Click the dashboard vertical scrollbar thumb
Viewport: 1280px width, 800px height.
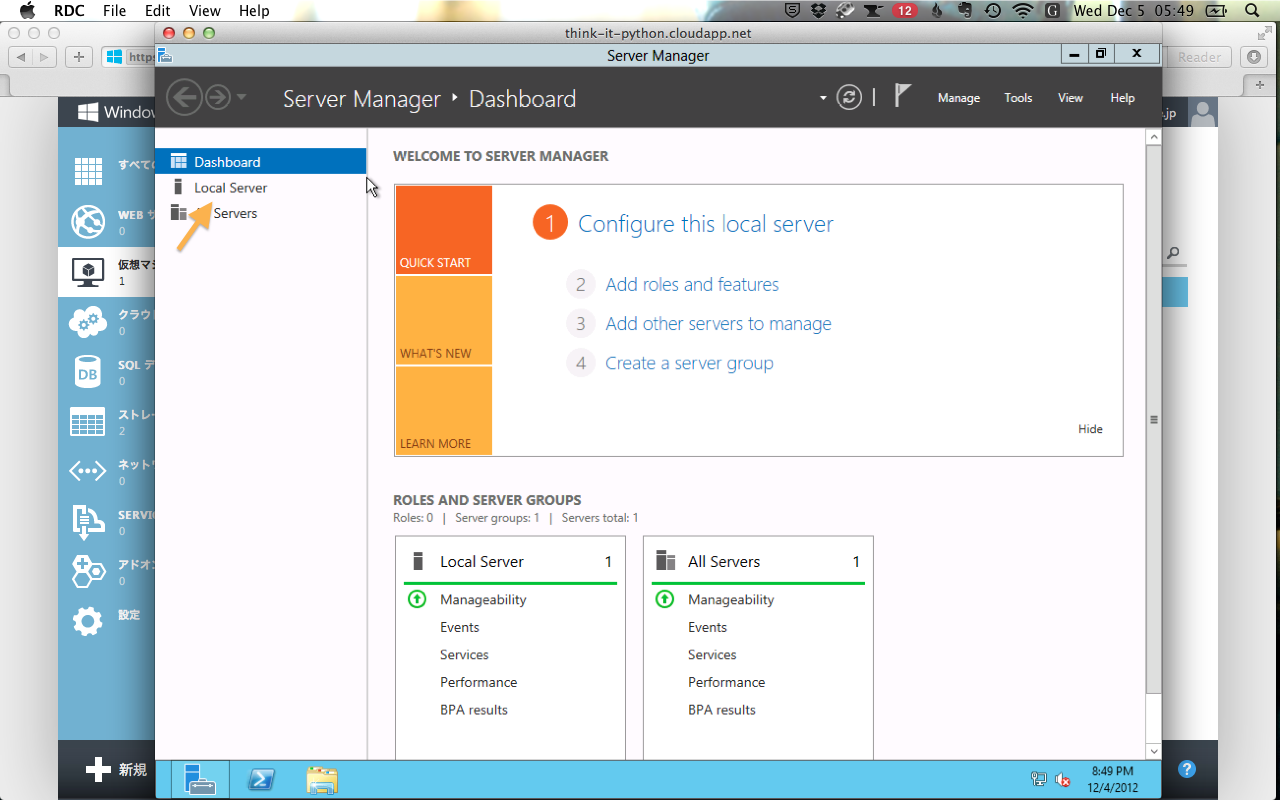(x=1153, y=419)
